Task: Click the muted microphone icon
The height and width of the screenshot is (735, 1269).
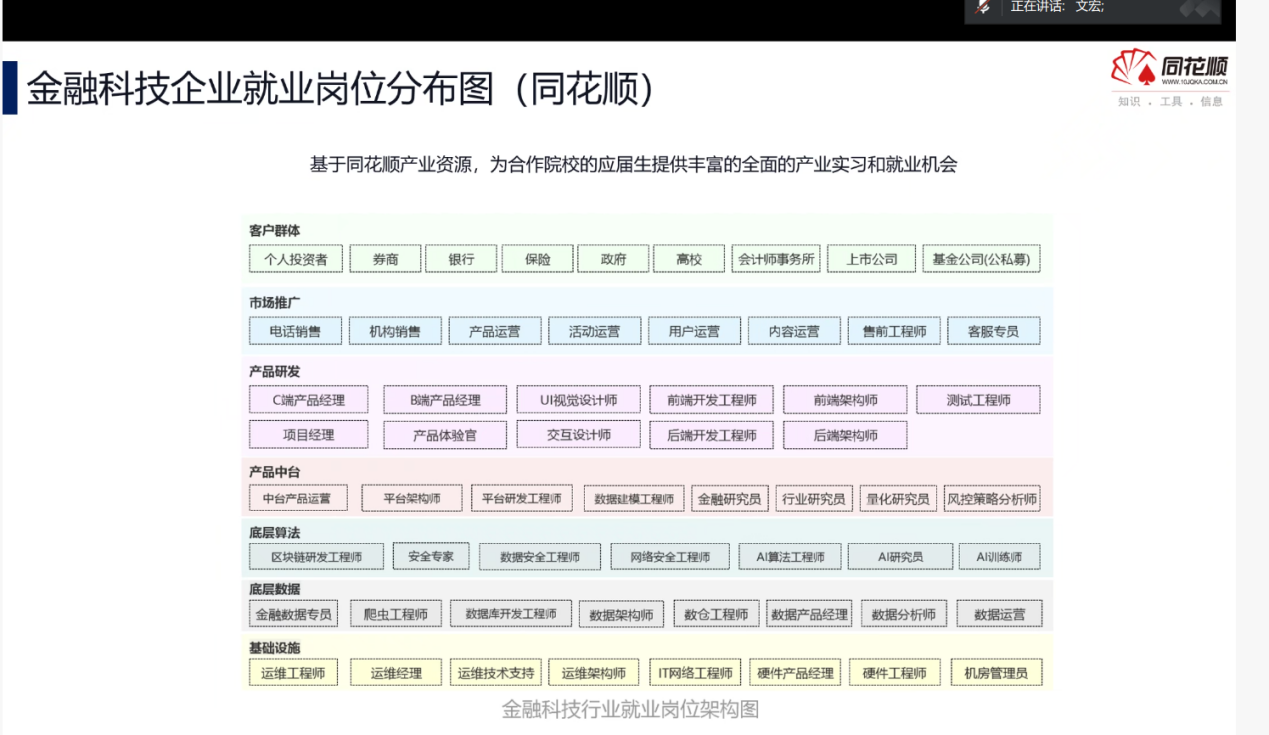Action: coord(983,8)
